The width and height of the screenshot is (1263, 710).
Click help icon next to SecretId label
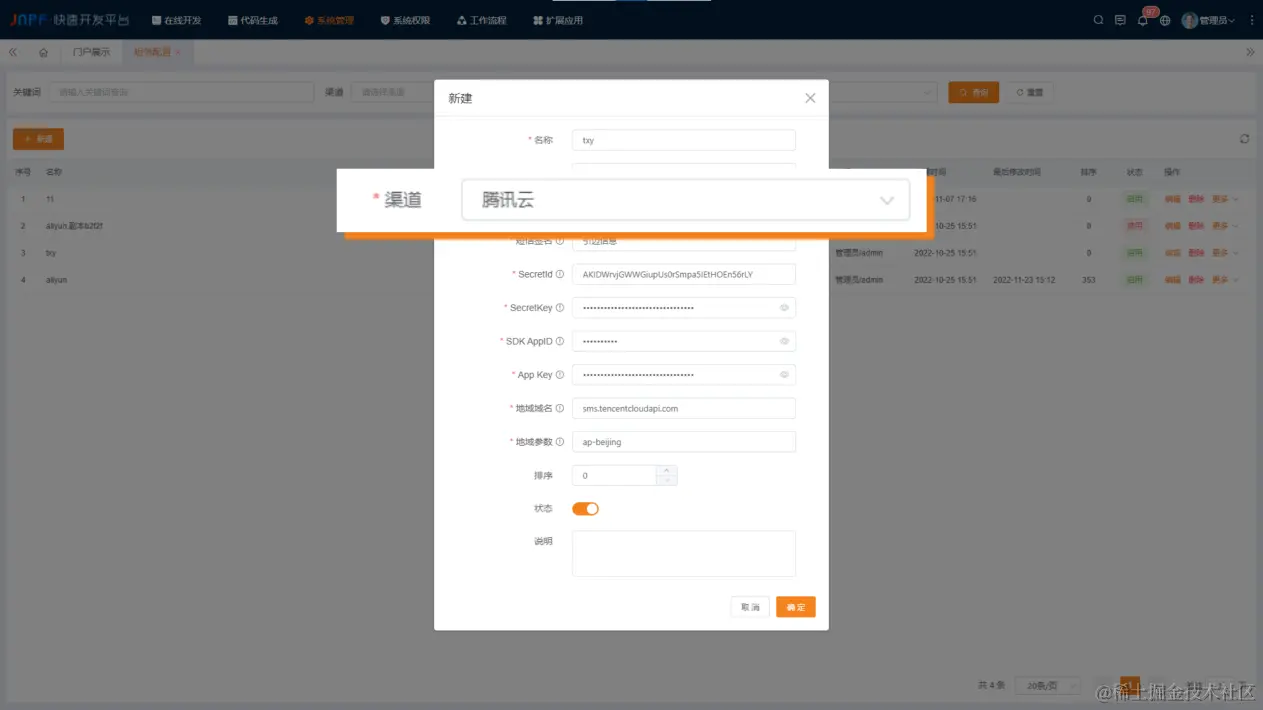point(560,274)
